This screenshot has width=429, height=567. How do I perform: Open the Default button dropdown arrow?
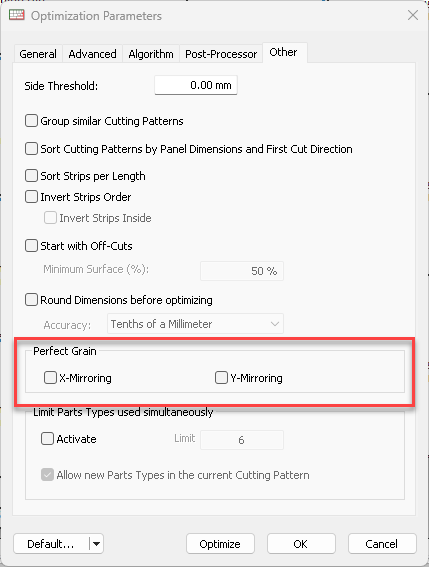click(96, 543)
